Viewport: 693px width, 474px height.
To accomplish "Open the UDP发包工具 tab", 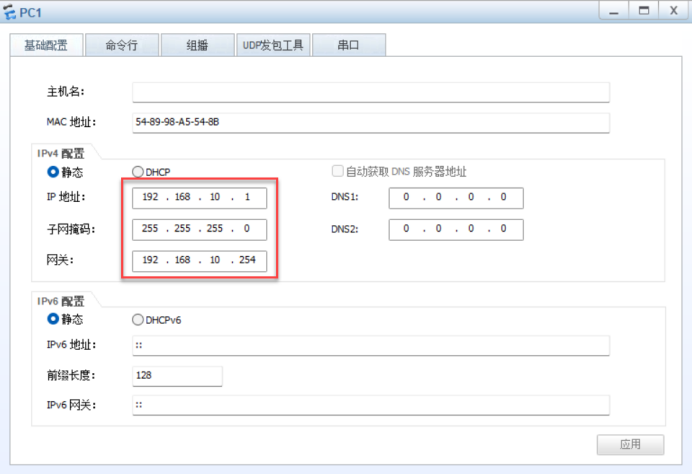I will [273, 45].
